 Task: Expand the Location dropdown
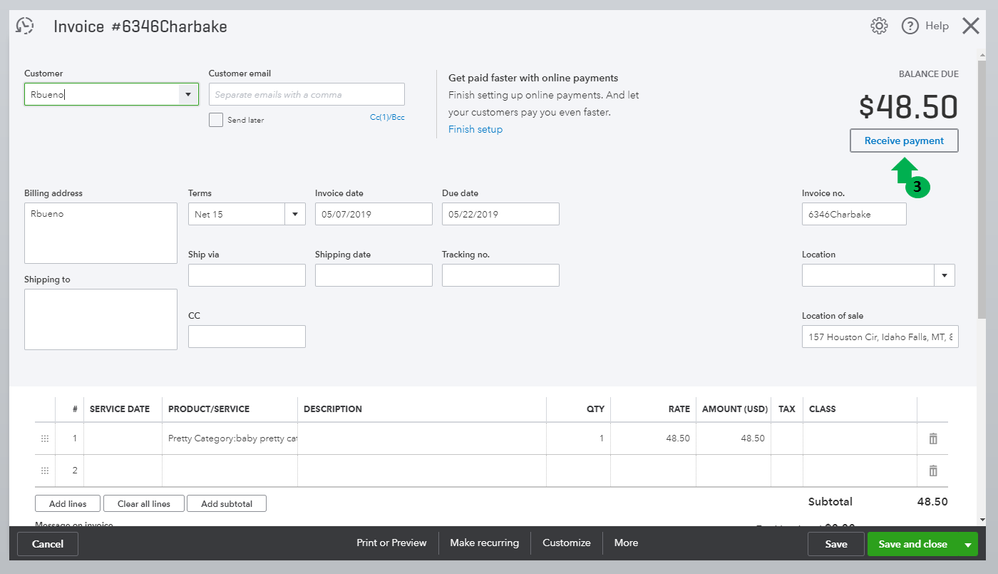pos(944,275)
